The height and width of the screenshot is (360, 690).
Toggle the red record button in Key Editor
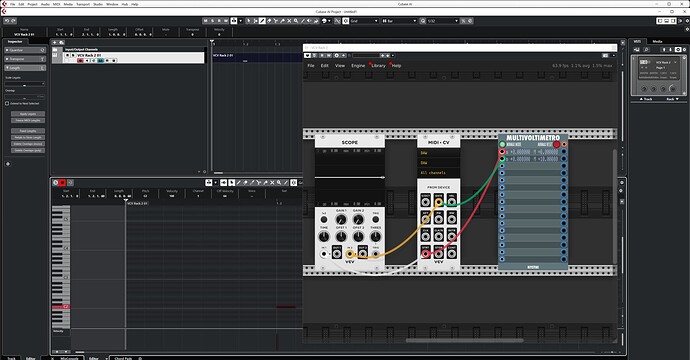click(x=62, y=182)
